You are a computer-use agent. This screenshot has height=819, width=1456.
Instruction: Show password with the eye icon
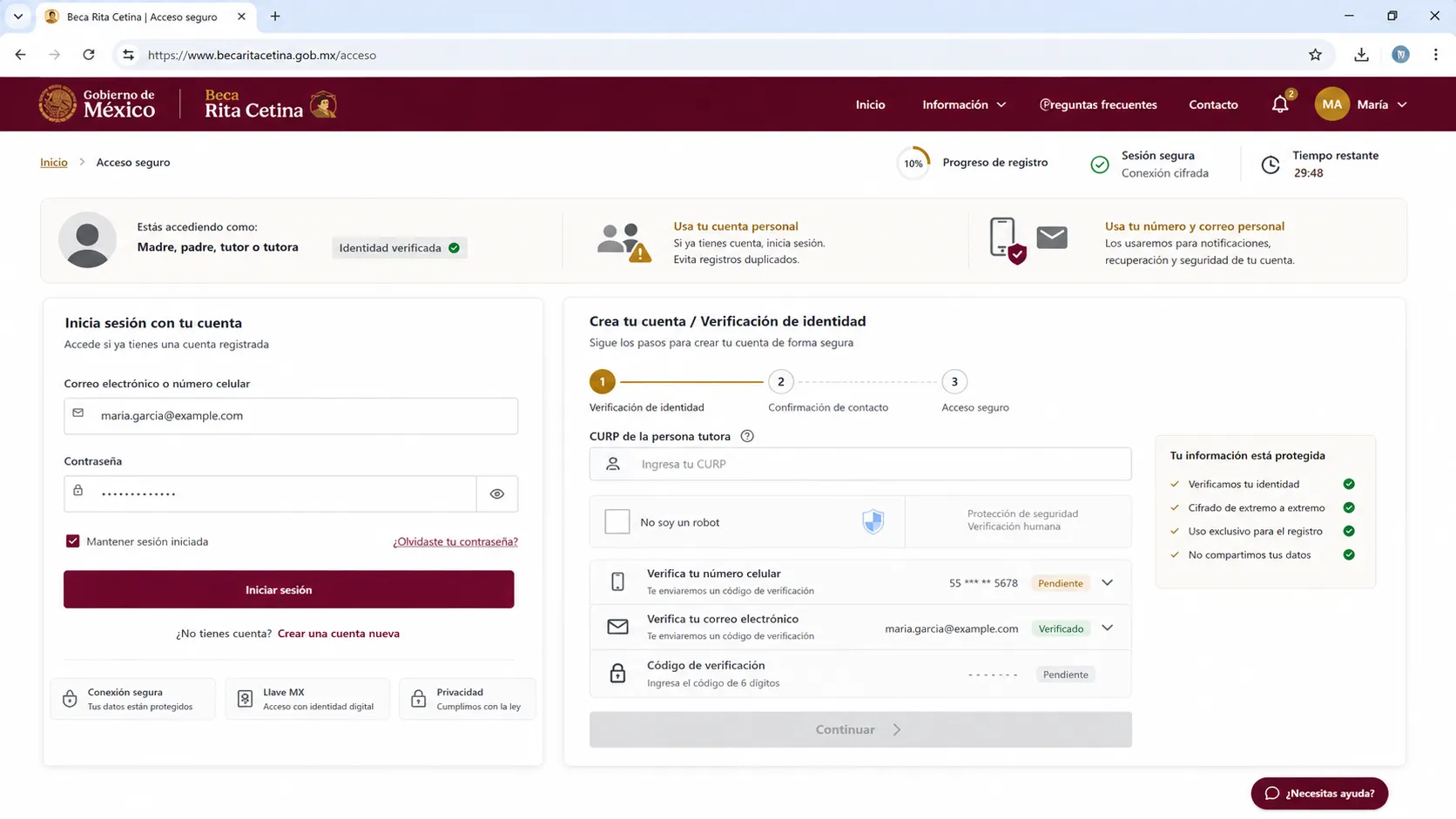tap(497, 493)
